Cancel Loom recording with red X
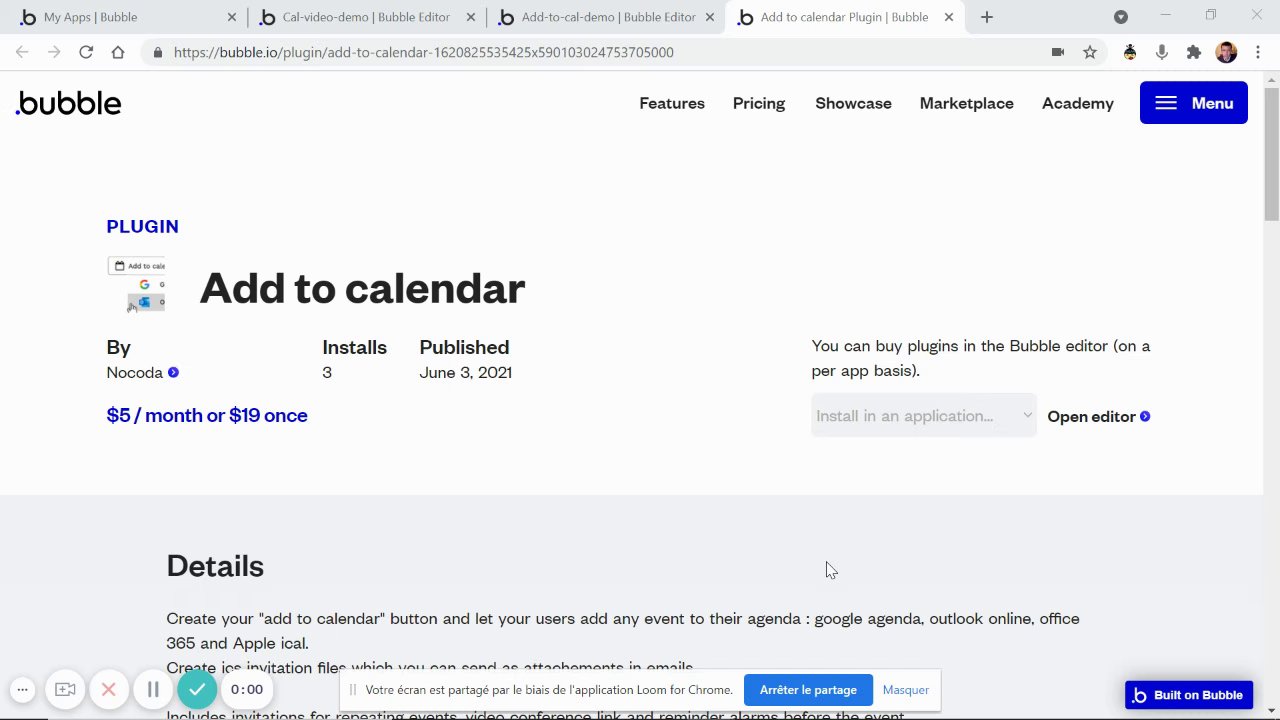This screenshot has width=1280, height=720. click(109, 689)
